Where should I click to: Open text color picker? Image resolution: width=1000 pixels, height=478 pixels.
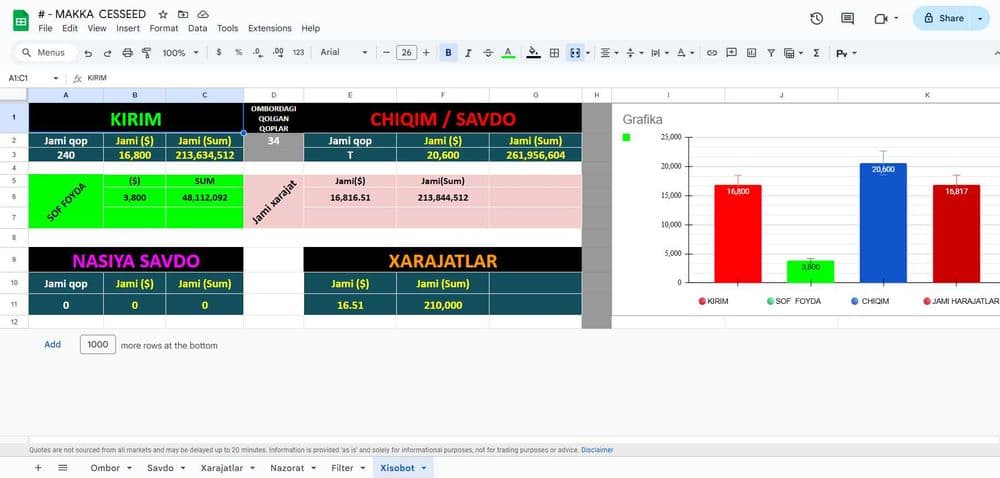pos(508,53)
